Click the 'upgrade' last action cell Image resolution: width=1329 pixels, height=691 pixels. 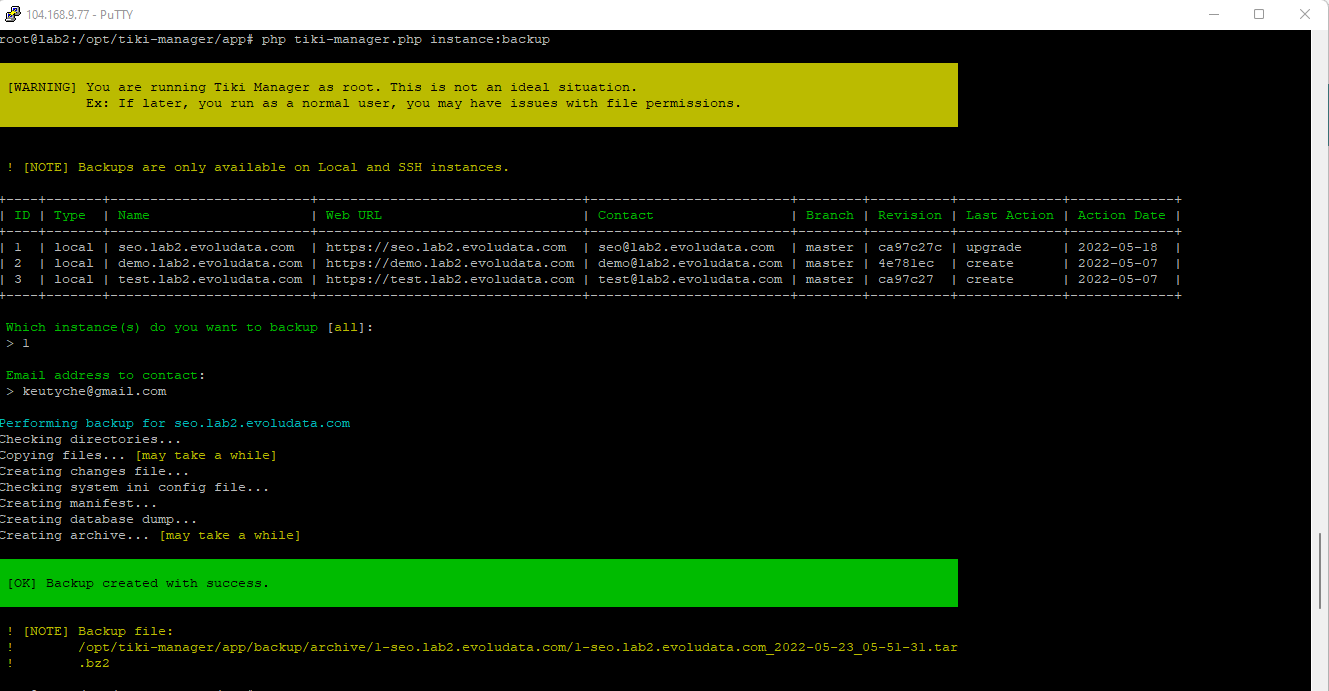[x=994, y=247]
